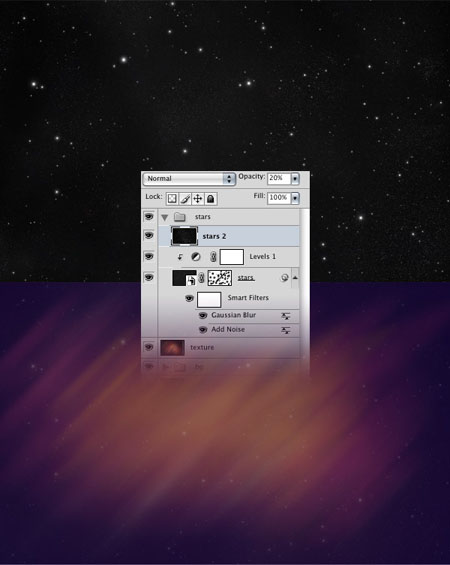Collapse smart filters list on stars layer
This screenshot has height=565, width=450.
tap(295, 278)
